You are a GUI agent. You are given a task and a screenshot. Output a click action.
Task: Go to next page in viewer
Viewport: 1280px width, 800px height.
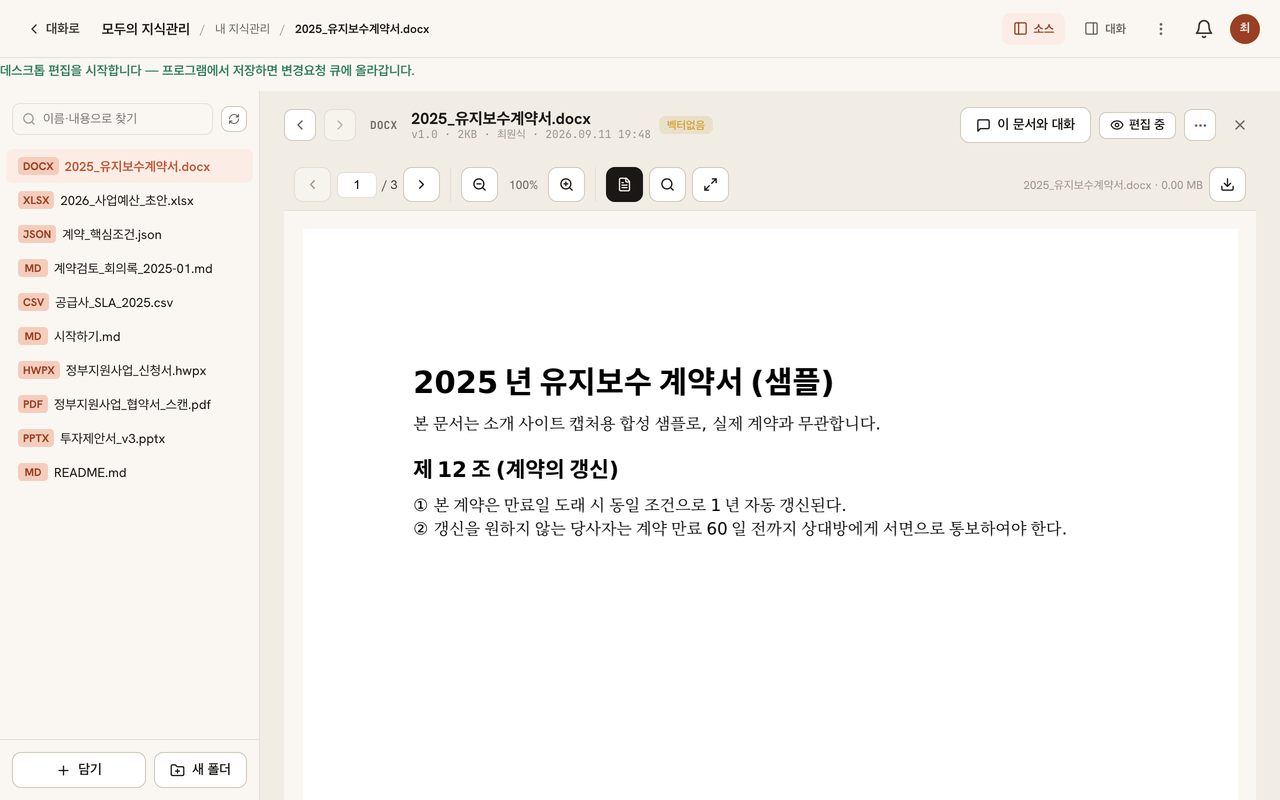coord(421,185)
